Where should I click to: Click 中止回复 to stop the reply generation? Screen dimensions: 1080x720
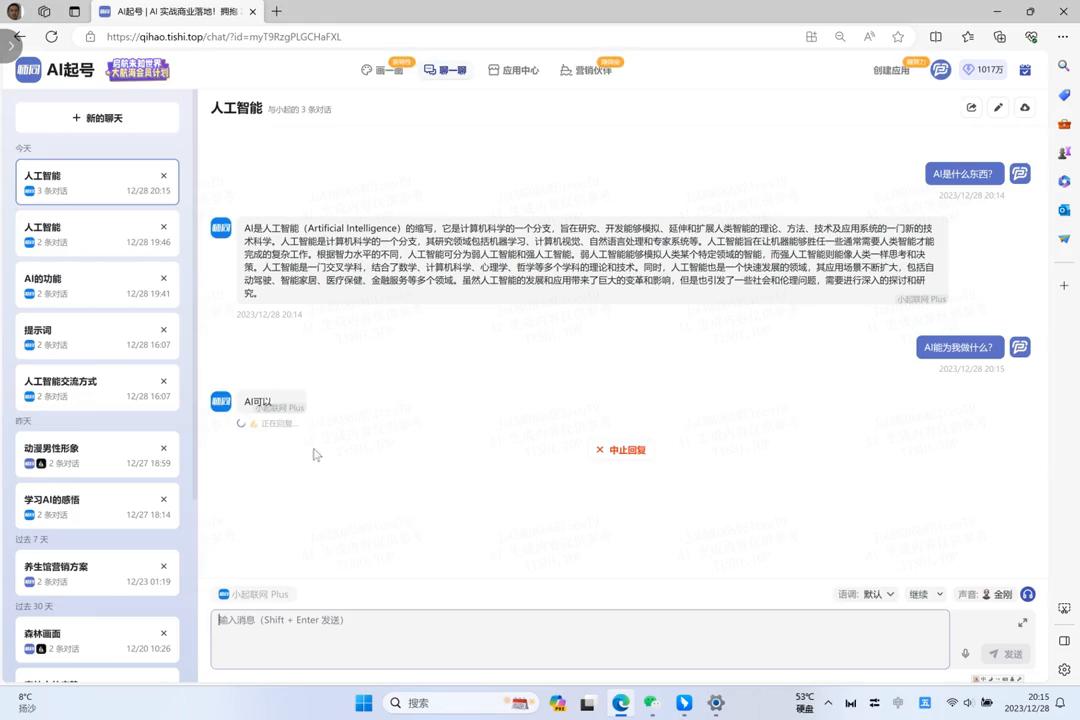(621, 450)
